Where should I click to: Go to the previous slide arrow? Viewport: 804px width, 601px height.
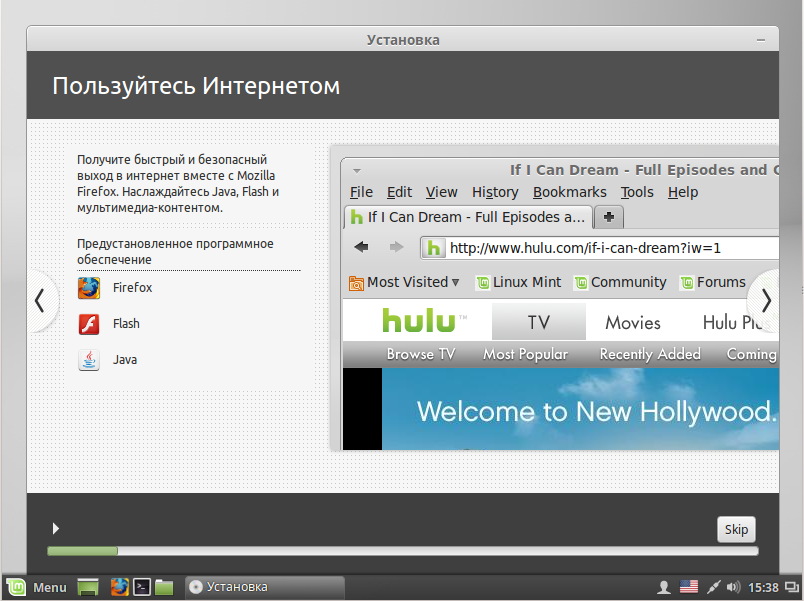tap(39, 300)
